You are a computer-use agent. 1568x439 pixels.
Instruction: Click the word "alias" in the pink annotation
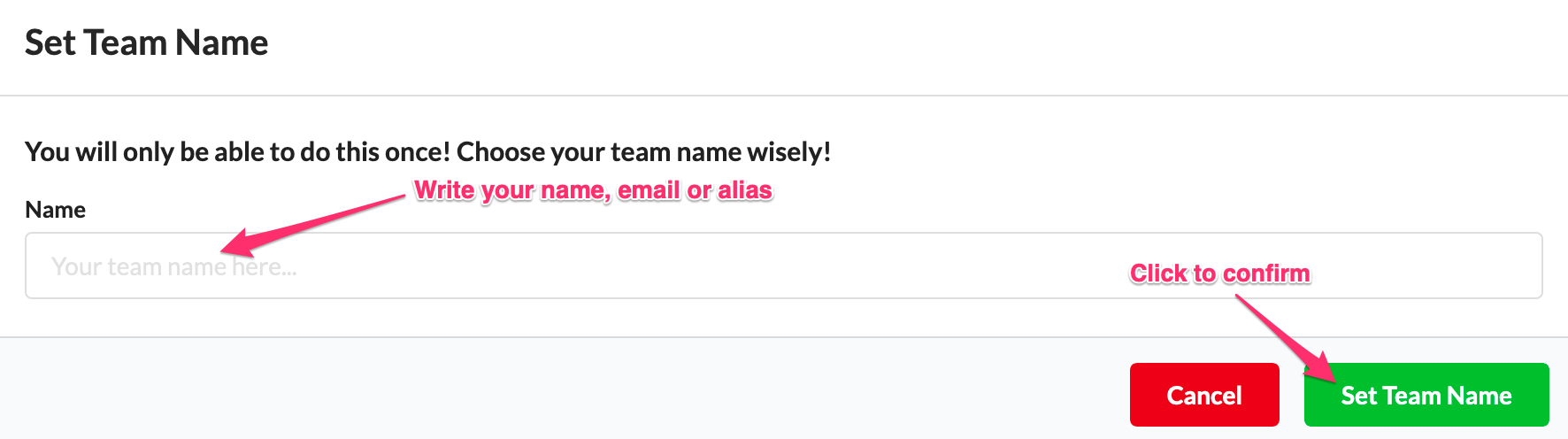point(744,190)
